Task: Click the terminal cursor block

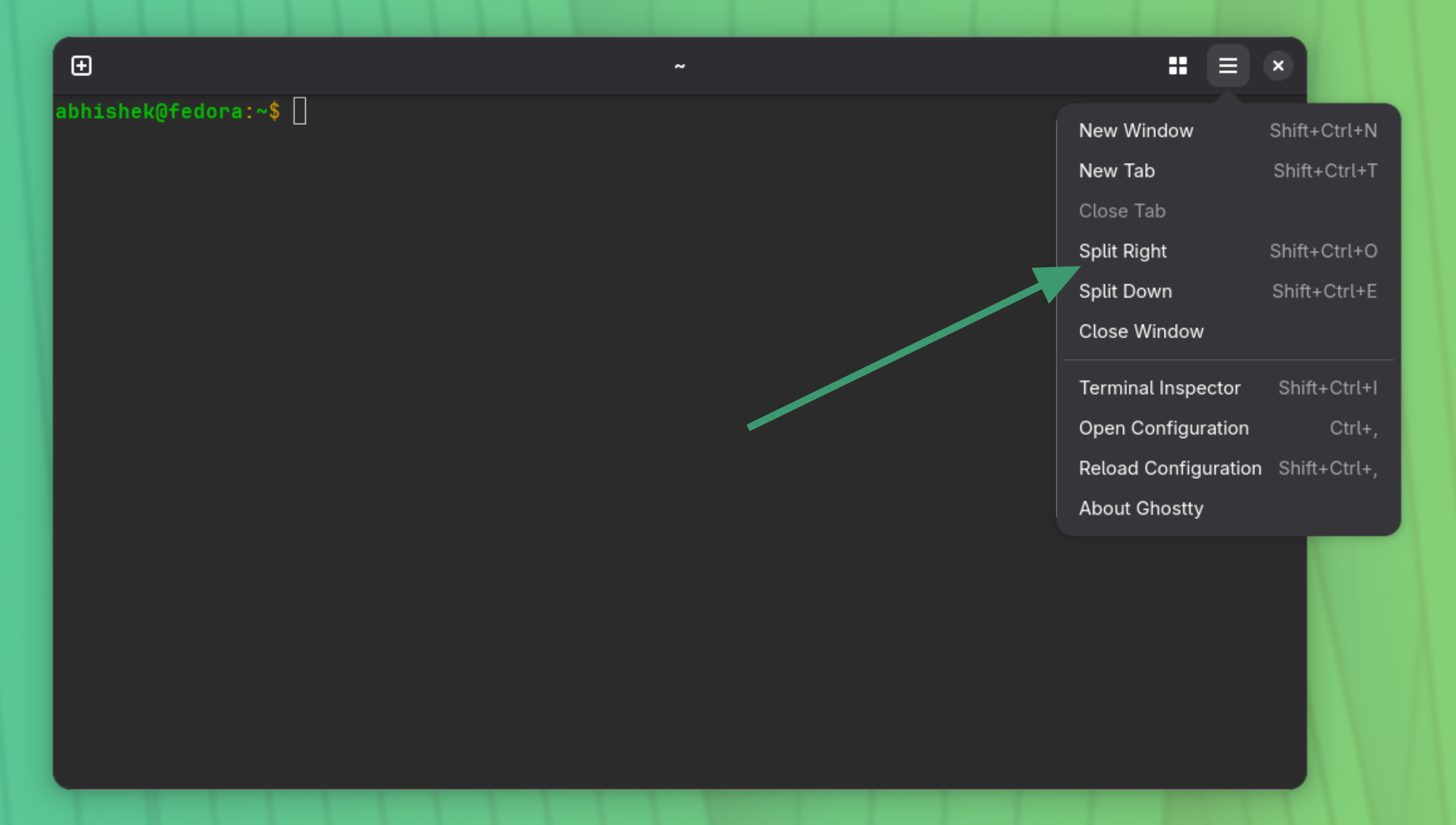Action: pos(300,111)
